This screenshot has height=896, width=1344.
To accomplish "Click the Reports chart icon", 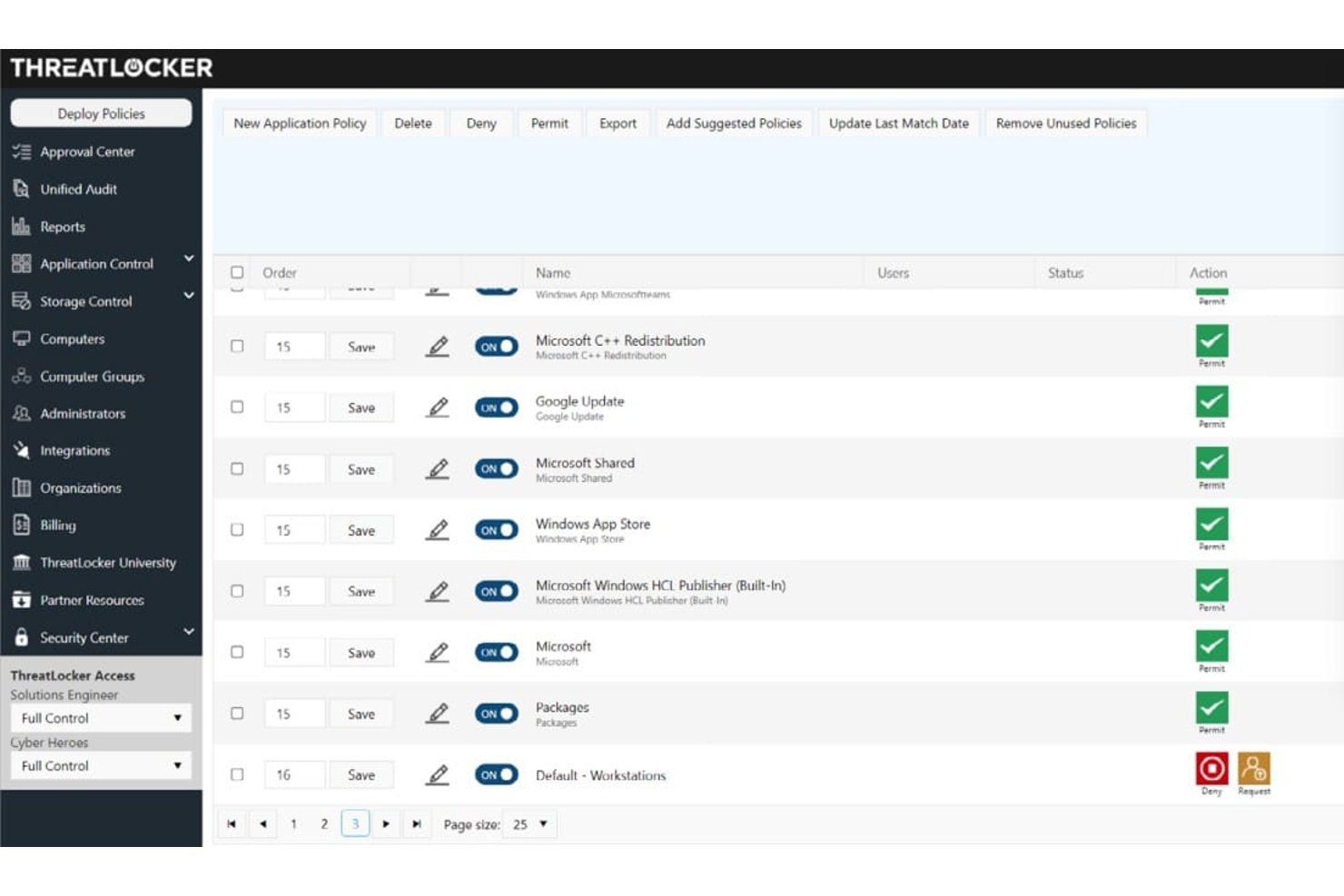I will pyautogui.click(x=22, y=226).
